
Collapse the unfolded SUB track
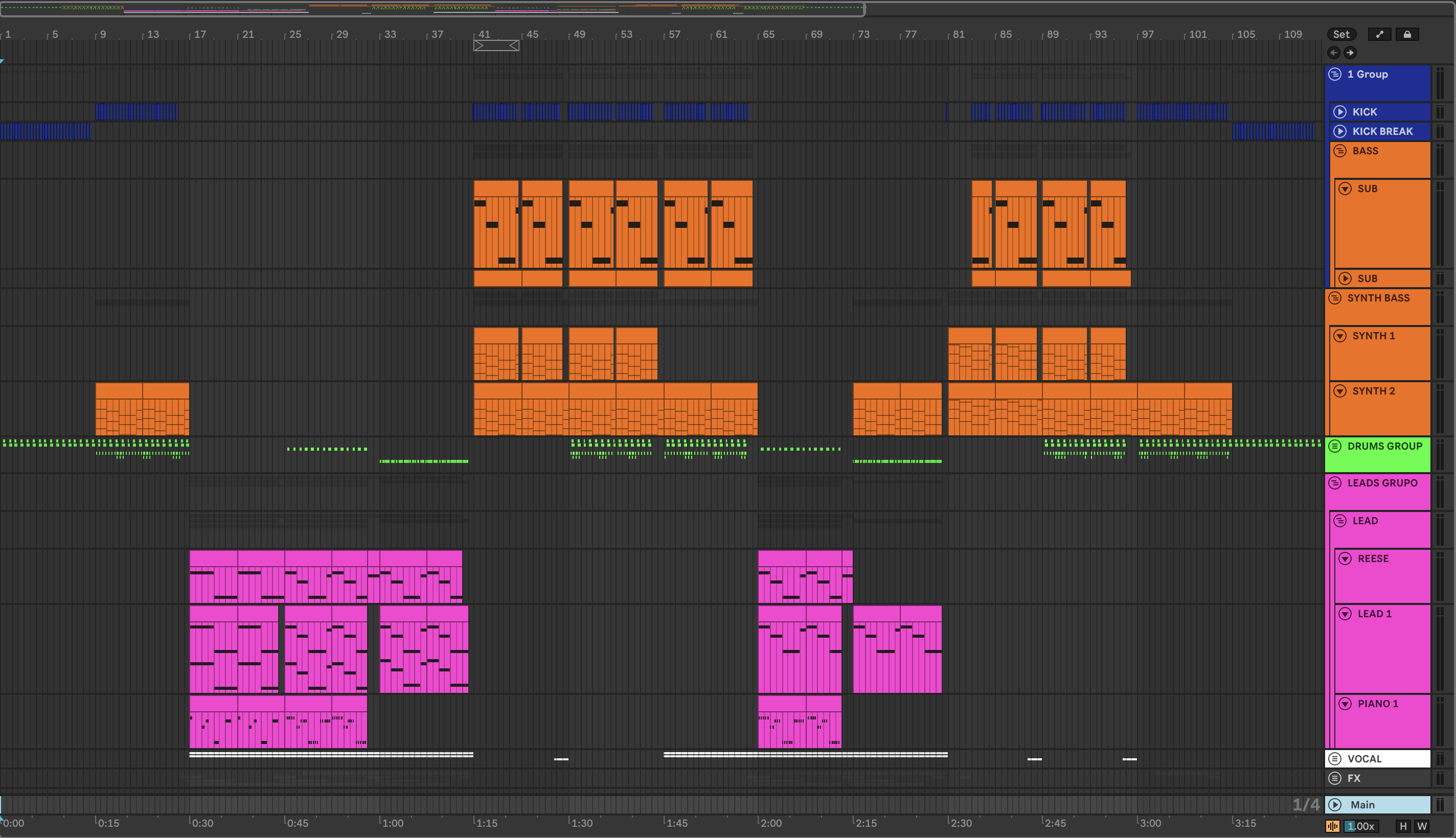(x=1345, y=189)
